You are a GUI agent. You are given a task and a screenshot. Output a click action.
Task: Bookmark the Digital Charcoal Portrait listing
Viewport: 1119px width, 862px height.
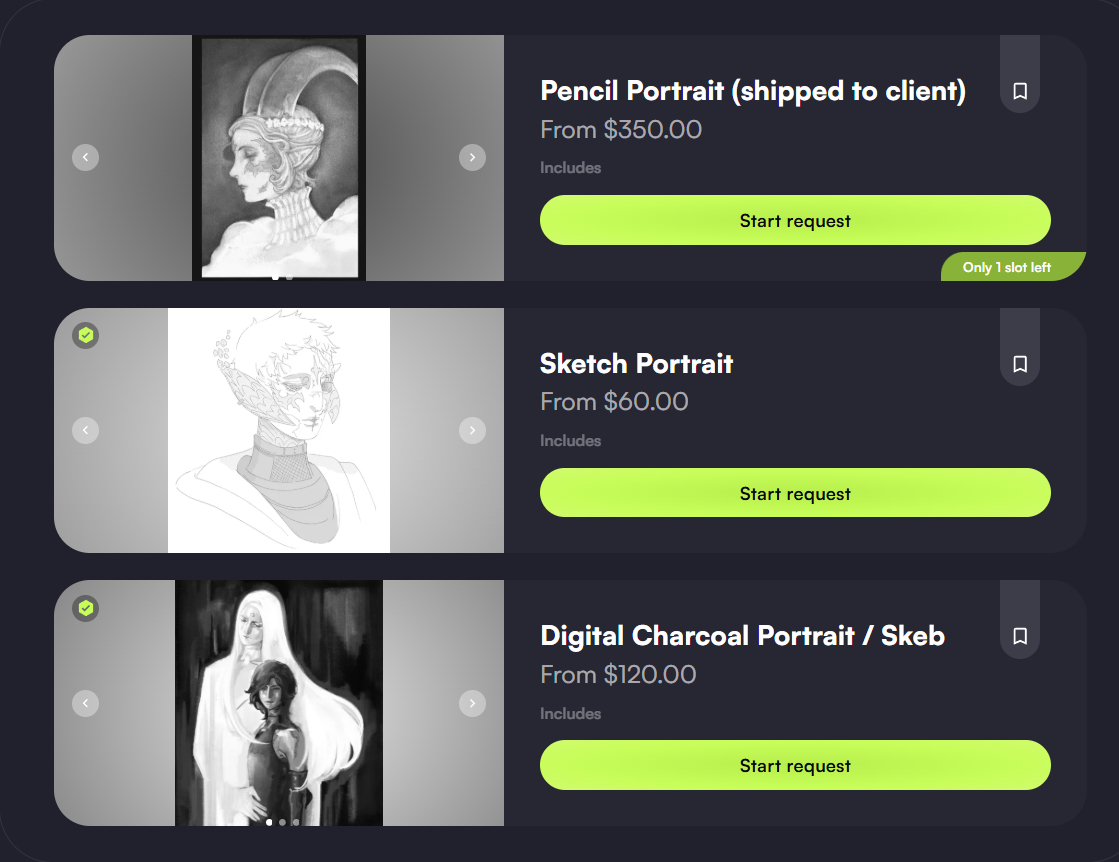pyautogui.click(x=1020, y=636)
